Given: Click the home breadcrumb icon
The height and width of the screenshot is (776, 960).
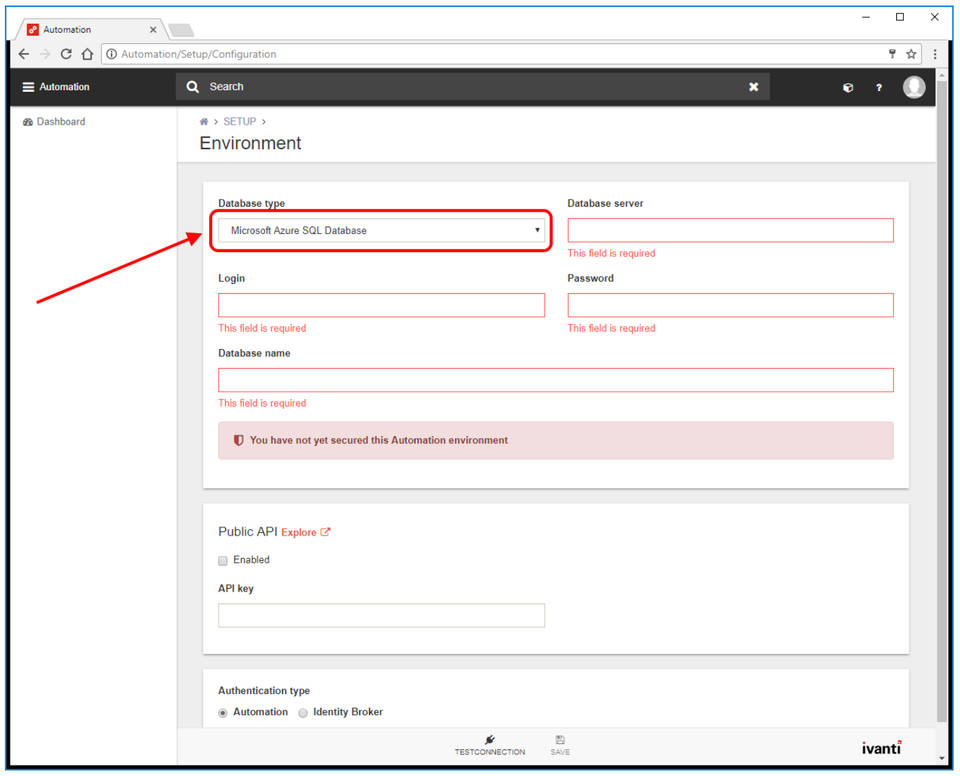Looking at the screenshot, I should (x=203, y=121).
